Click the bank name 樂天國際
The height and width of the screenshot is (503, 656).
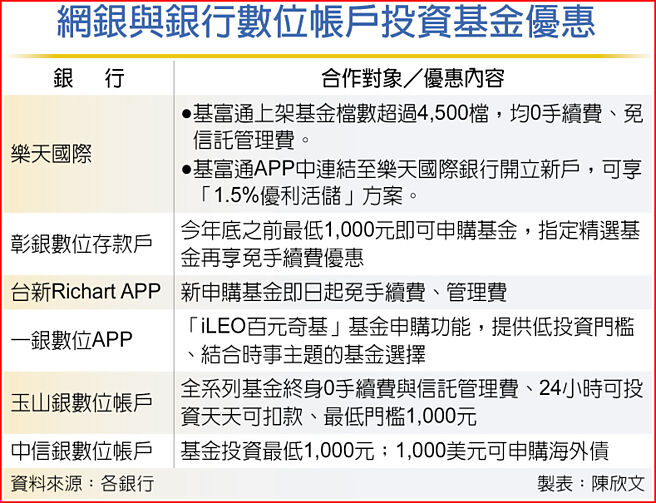51,154
